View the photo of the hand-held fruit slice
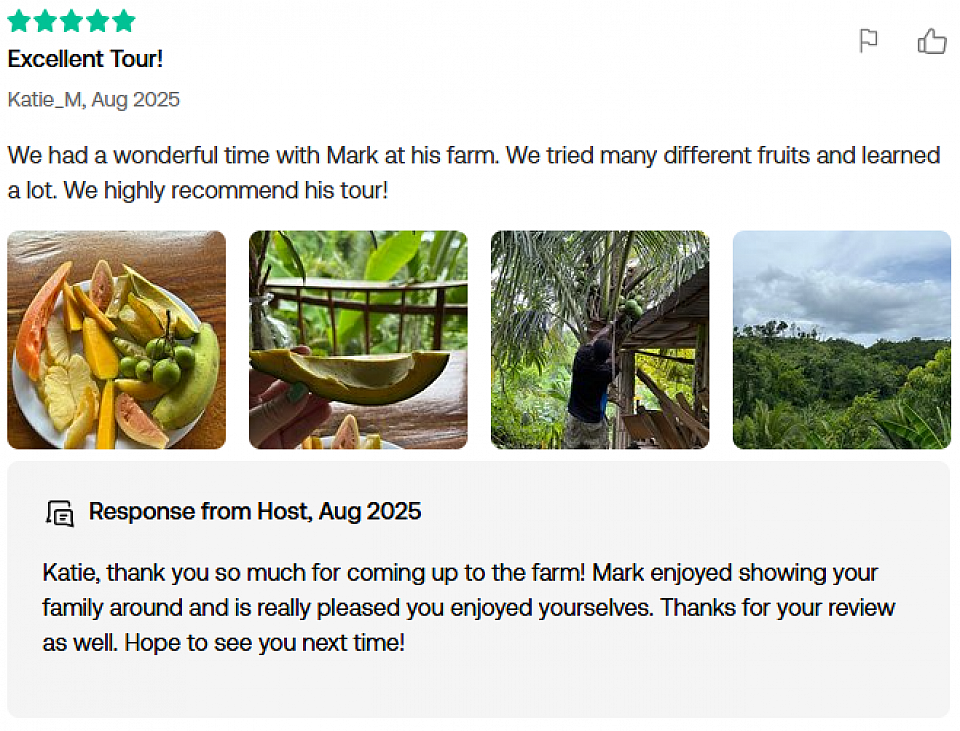960x731 pixels. [x=358, y=340]
